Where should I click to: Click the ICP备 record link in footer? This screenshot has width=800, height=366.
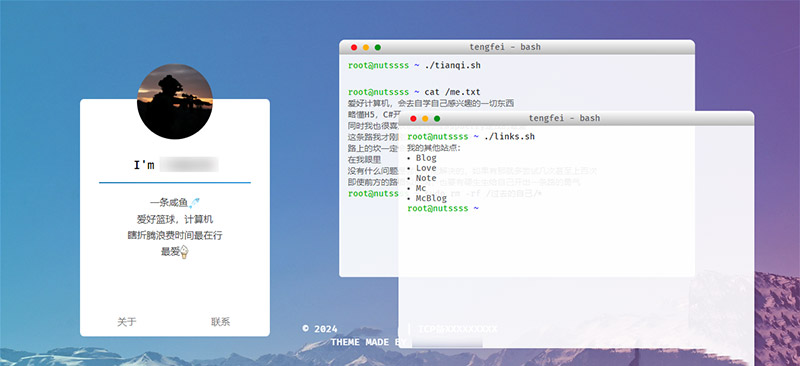click(x=458, y=329)
